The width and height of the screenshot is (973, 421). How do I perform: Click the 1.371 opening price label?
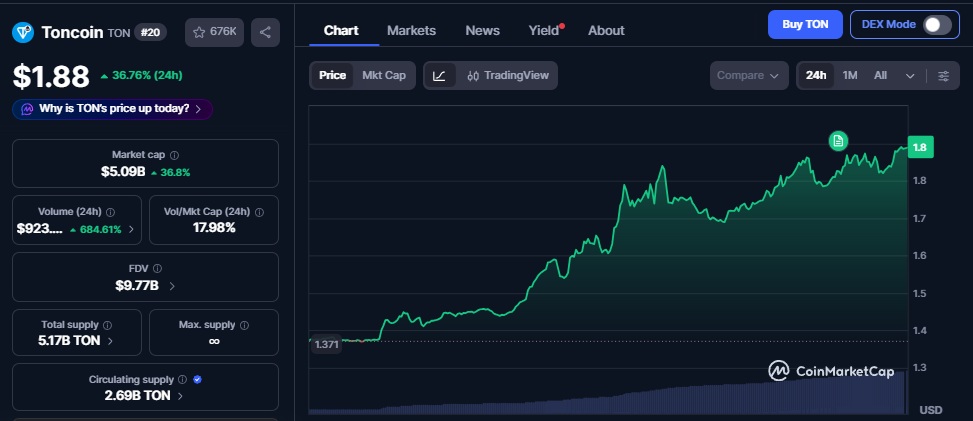326,345
